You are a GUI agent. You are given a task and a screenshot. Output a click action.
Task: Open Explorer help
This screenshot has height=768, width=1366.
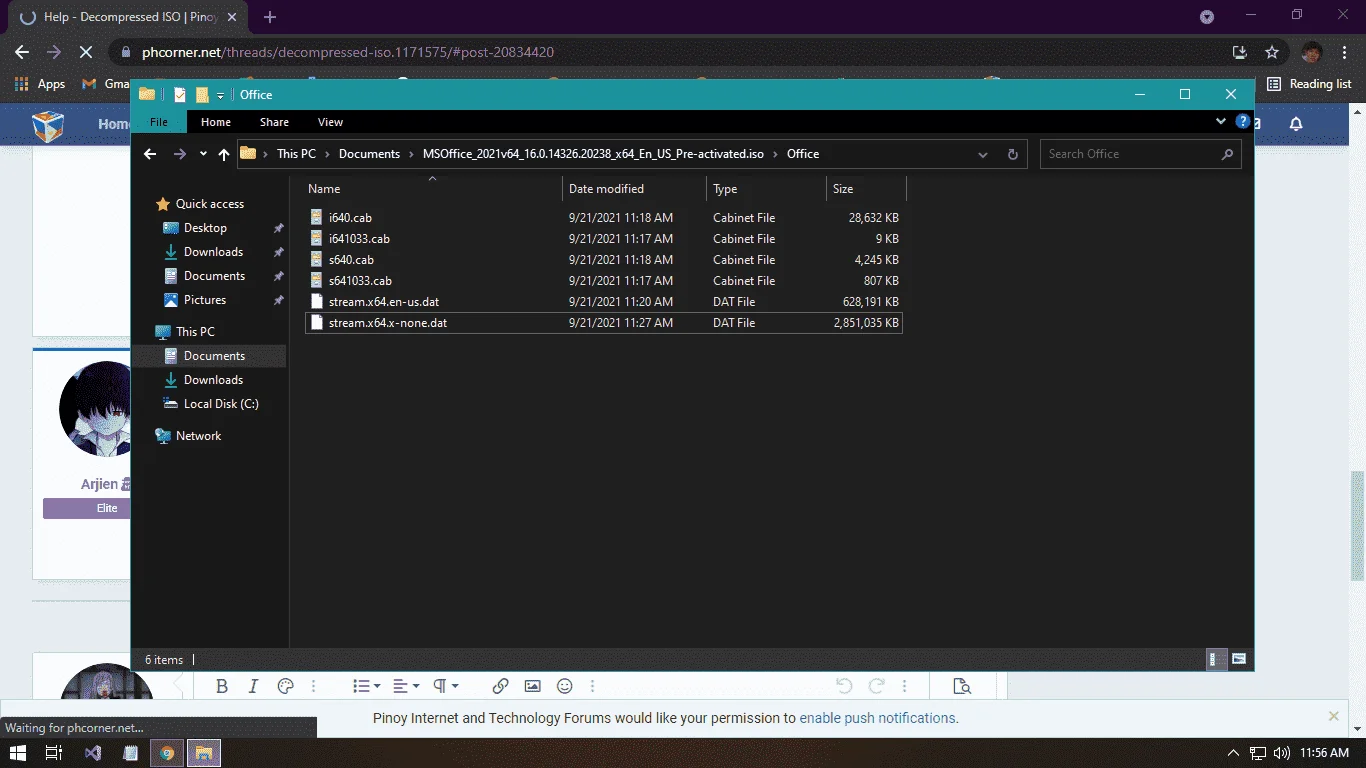point(1243,122)
